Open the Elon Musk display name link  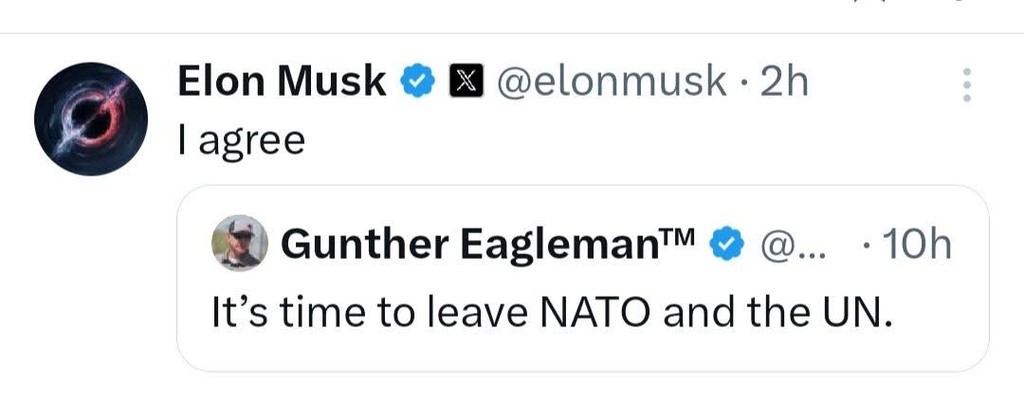pyautogui.click(x=281, y=83)
